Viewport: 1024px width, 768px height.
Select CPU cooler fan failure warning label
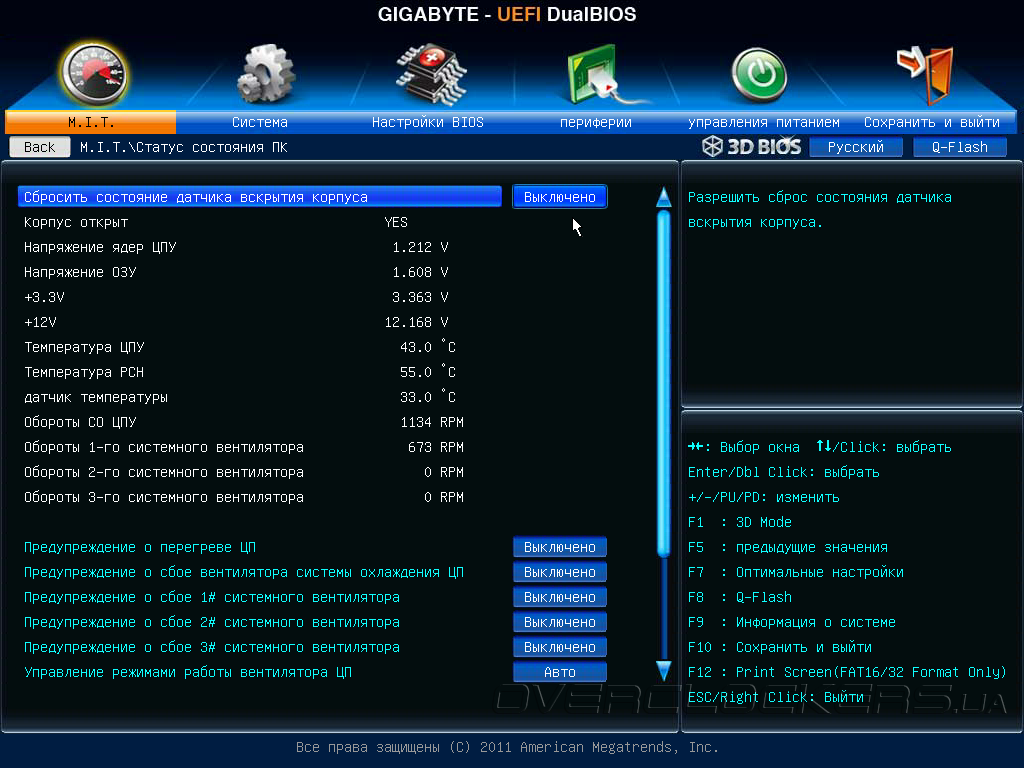point(244,572)
